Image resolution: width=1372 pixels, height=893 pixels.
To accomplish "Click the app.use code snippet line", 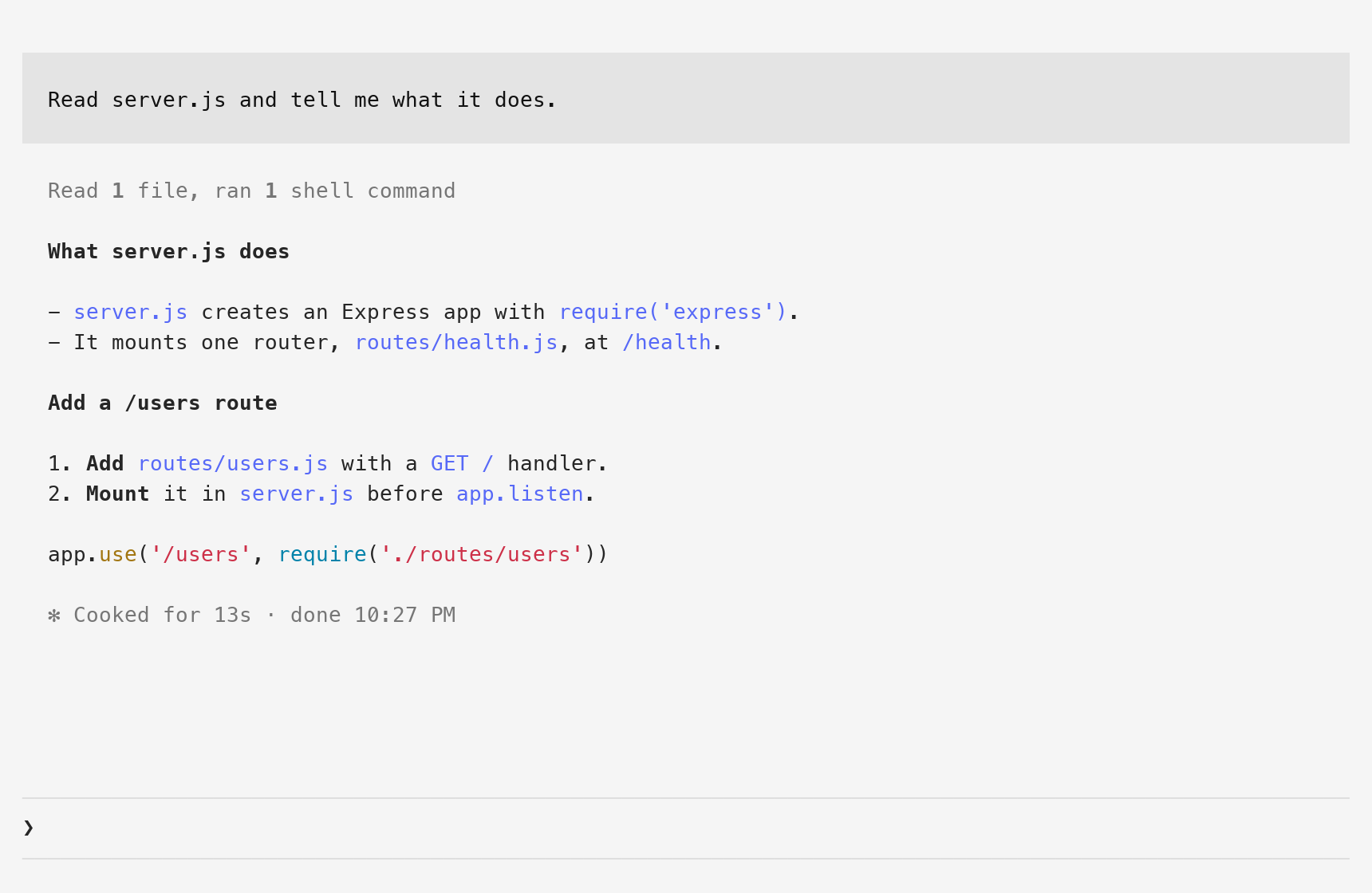I will pyautogui.click(x=328, y=555).
